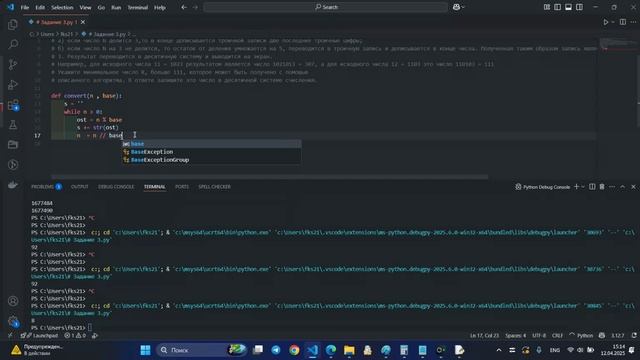
Task: Switch to the Output tab
Action: point(80,187)
